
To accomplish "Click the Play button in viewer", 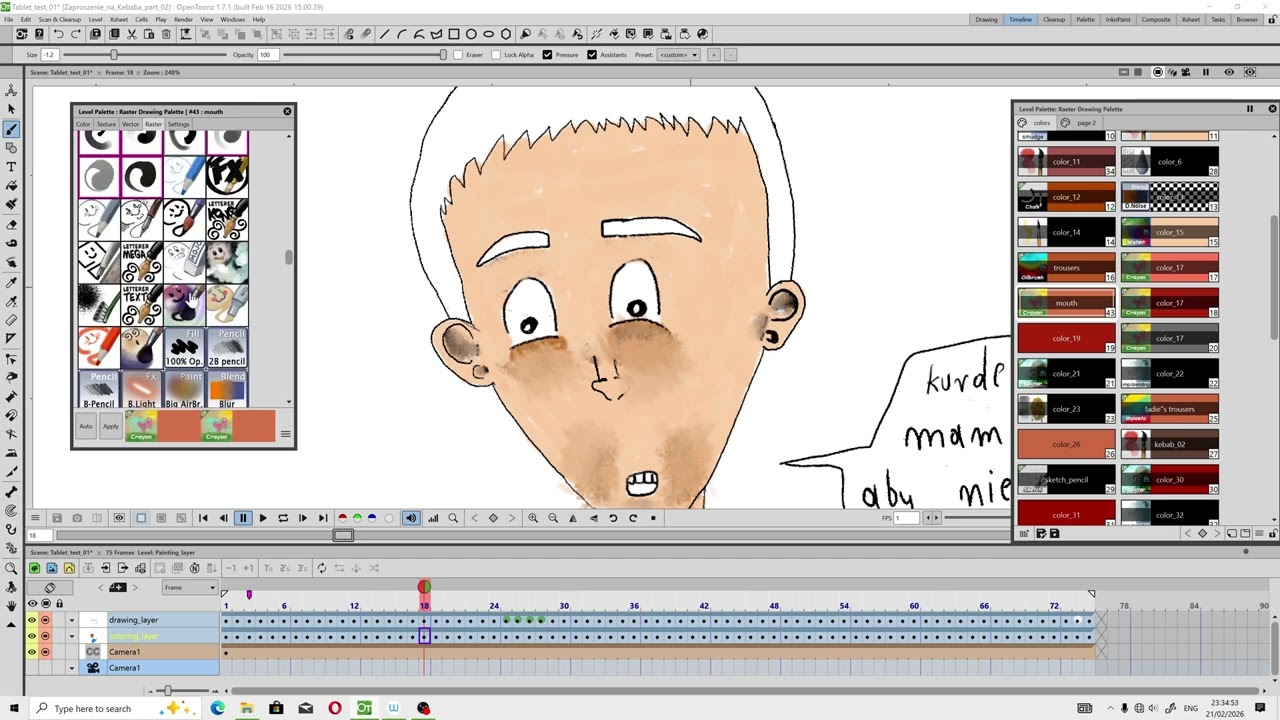I will tap(263, 518).
